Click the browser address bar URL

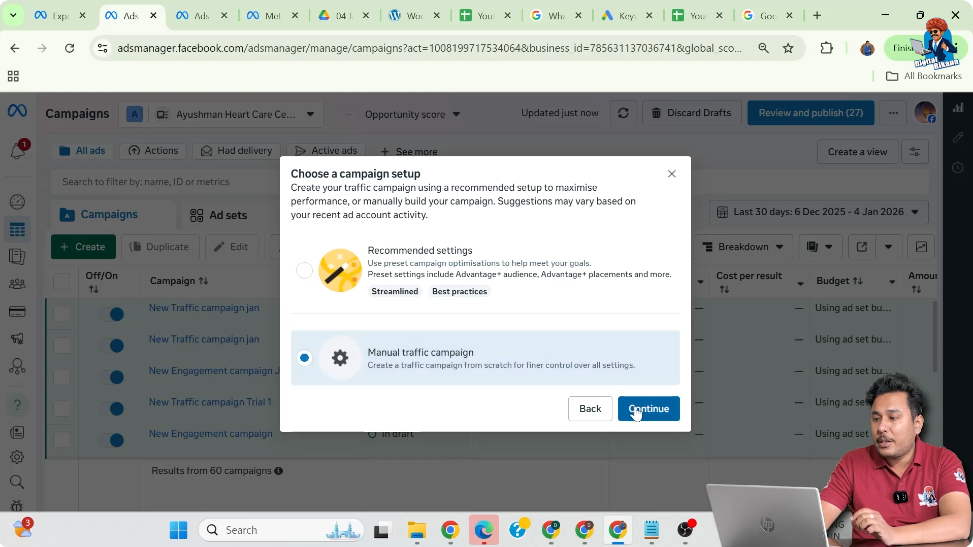[428, 48]
